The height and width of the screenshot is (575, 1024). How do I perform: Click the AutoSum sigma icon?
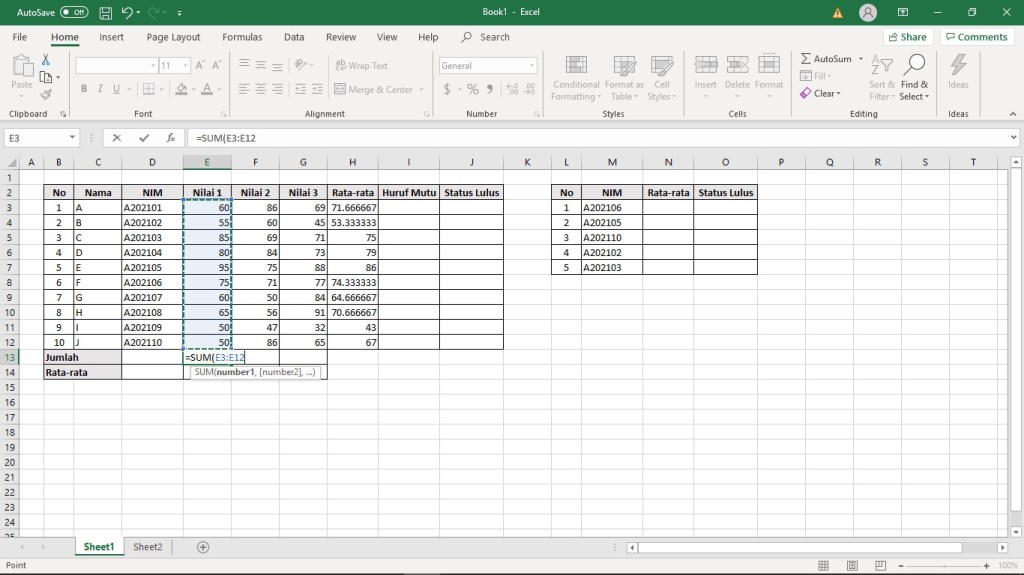point(806,59)
